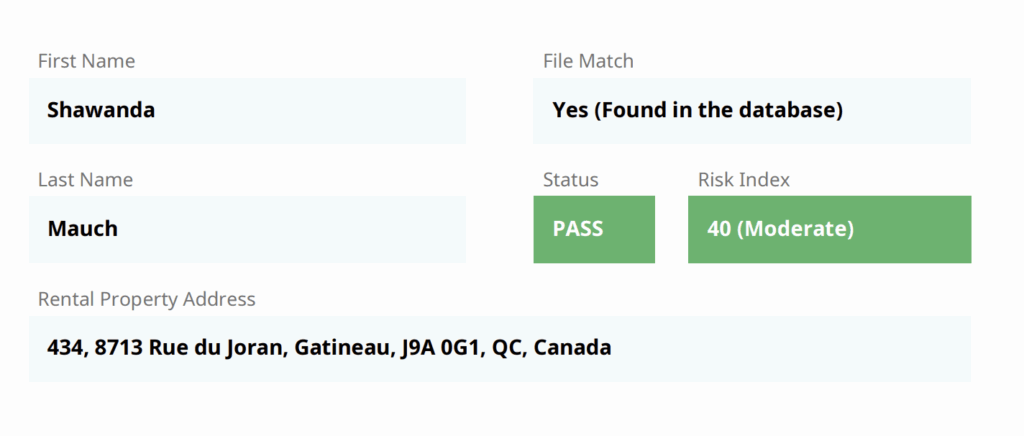Click the First Name field containing Shawanda
This screenshot has height=436, width=1024.
point(247,110)
